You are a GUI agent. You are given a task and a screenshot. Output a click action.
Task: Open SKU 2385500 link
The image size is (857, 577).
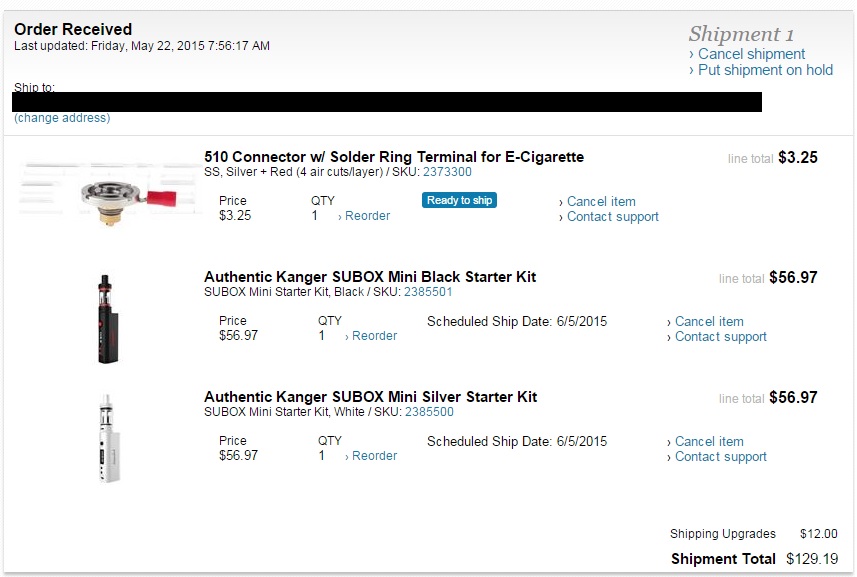coord(429,412)
